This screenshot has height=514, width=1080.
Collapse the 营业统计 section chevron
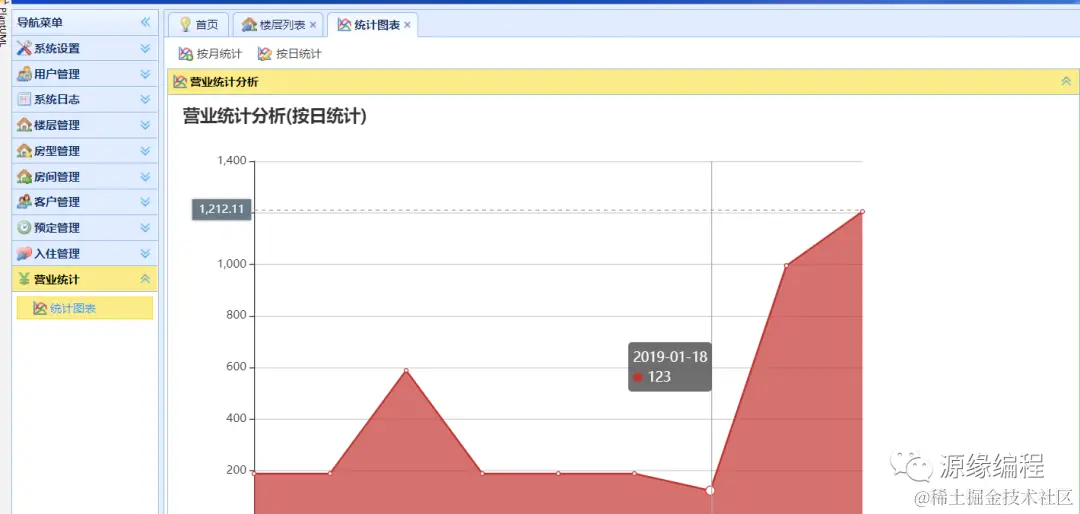[145, 279]
